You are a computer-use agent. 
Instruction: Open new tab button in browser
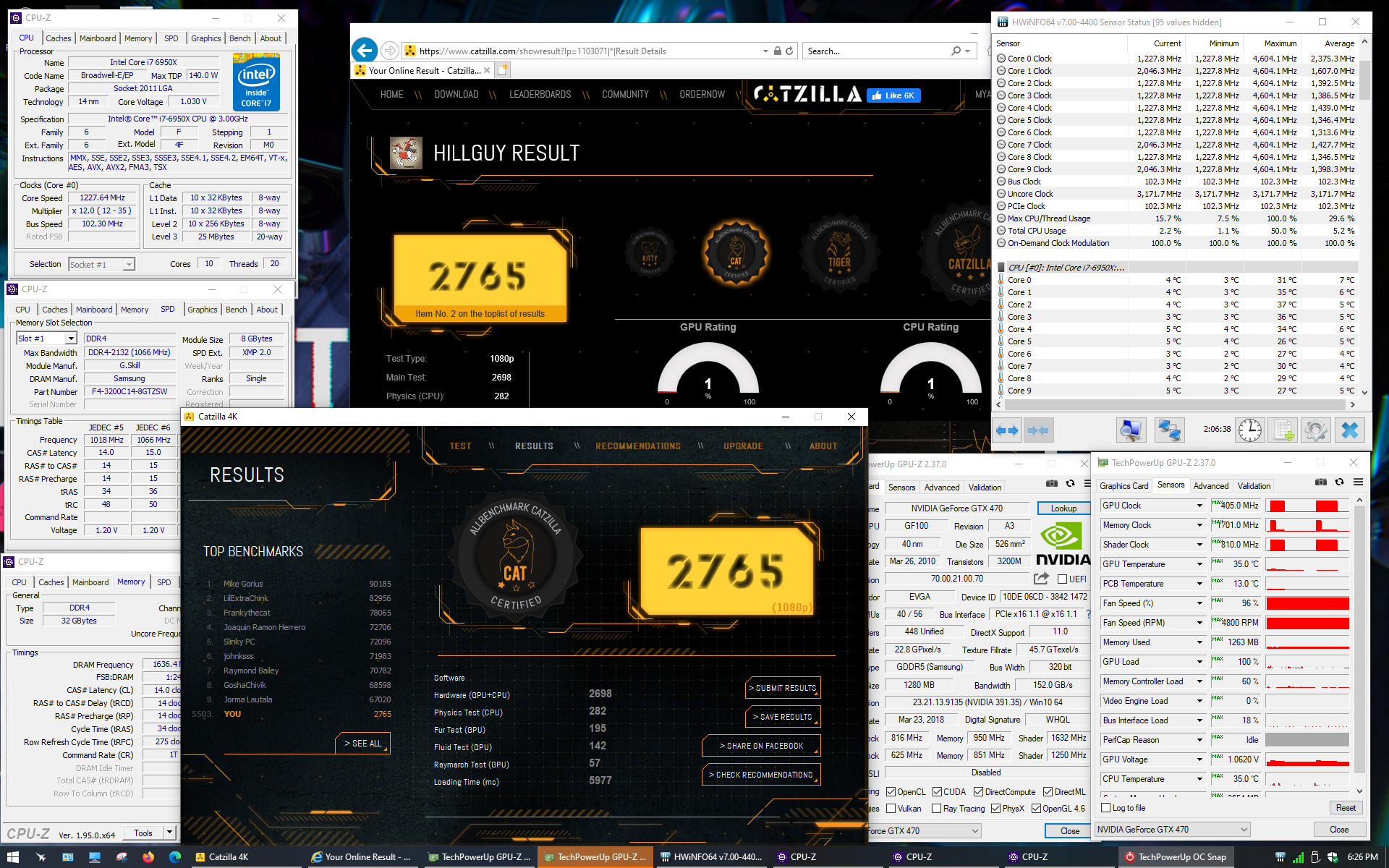point(503,70)
